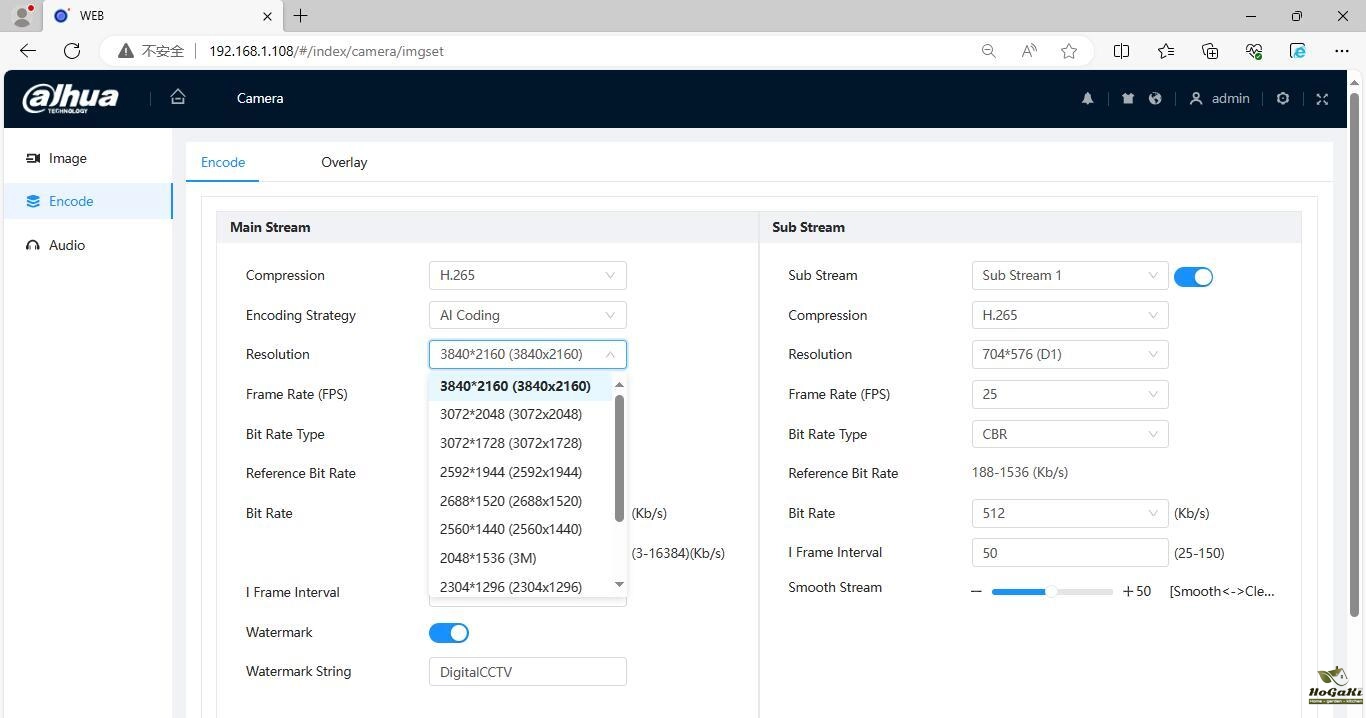Choose 2560*1440 resolution from list
Viewport: 1366px width, 718px height.
coord(510,529)
